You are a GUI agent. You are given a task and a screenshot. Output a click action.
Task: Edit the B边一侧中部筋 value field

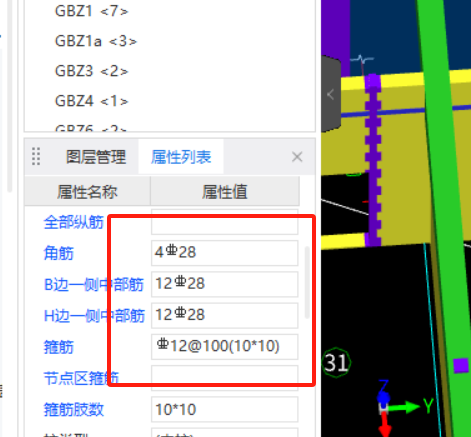click(224, 284)
